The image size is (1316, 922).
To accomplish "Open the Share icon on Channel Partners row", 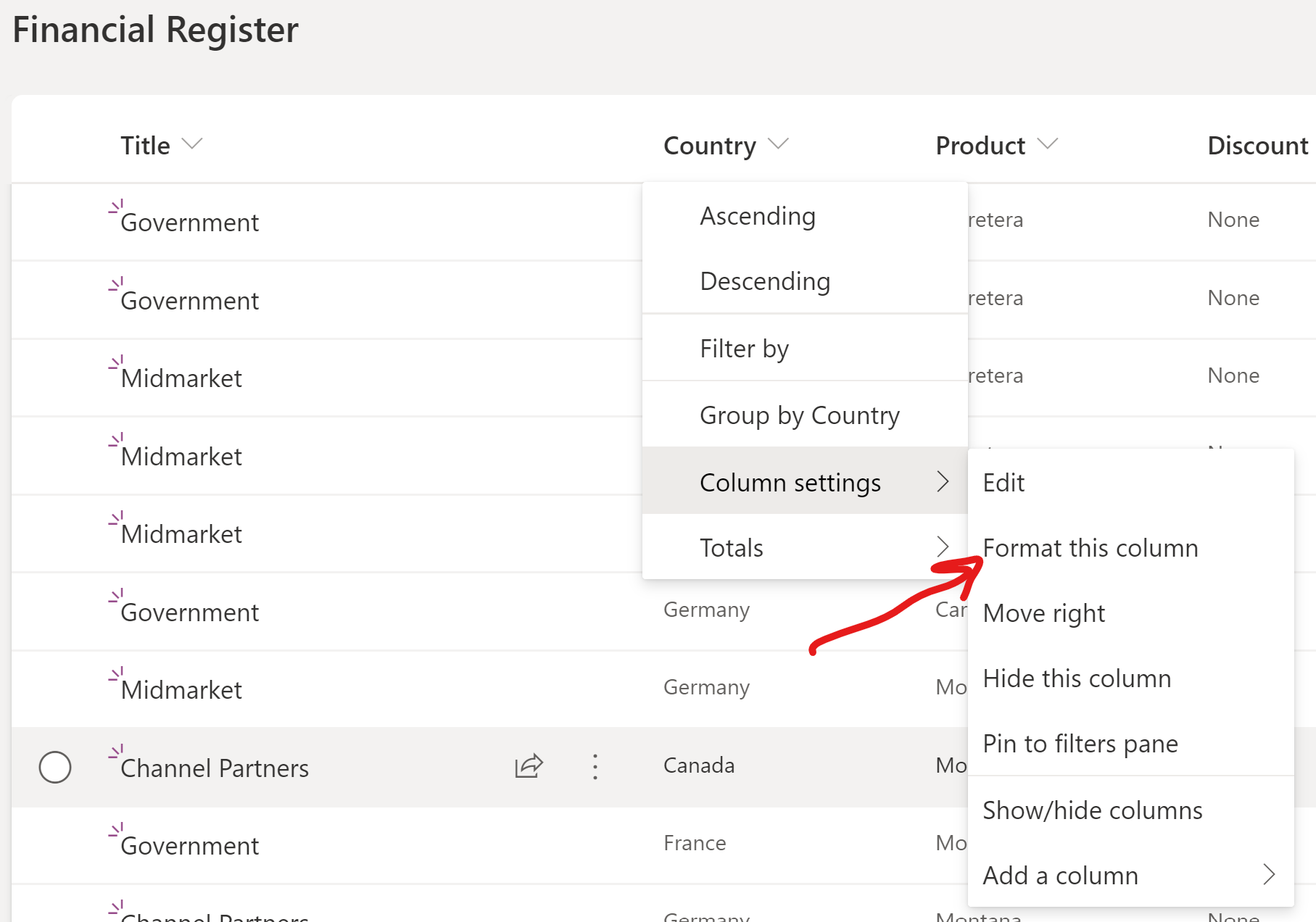I will 528,766.
